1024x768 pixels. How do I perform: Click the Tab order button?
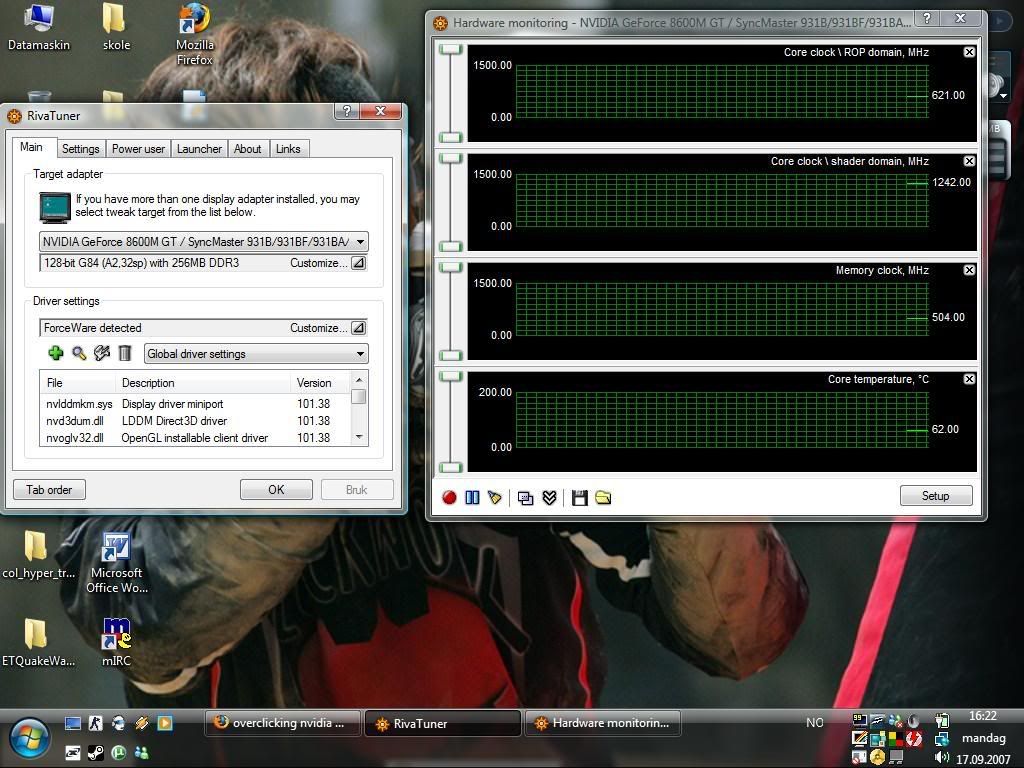tap(49, 490)
